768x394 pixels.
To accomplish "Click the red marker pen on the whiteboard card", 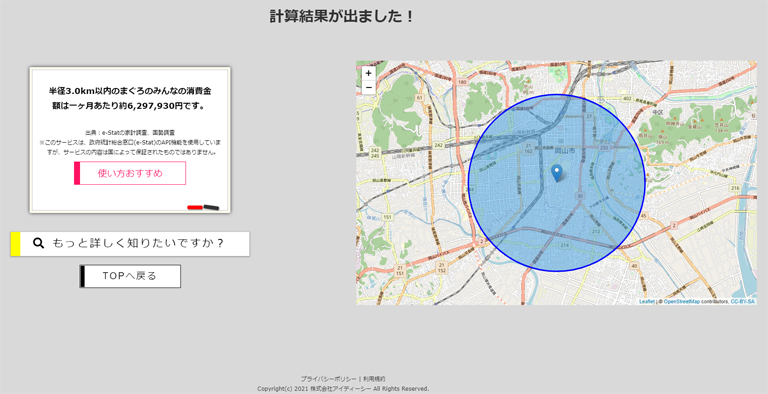I will [x=195, y=208].
